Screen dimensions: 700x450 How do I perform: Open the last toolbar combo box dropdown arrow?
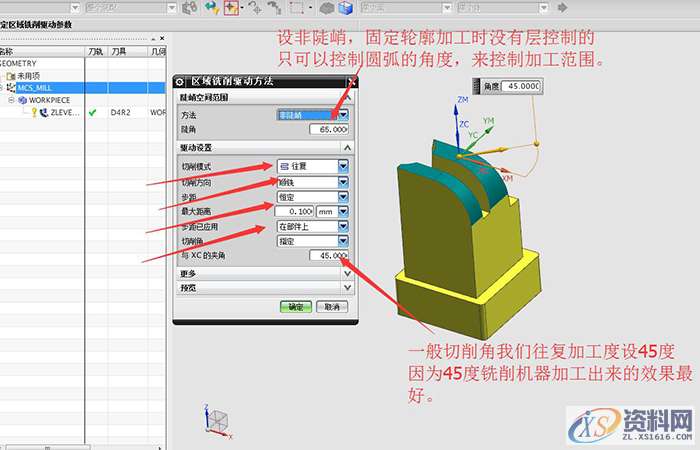point(543,8)
